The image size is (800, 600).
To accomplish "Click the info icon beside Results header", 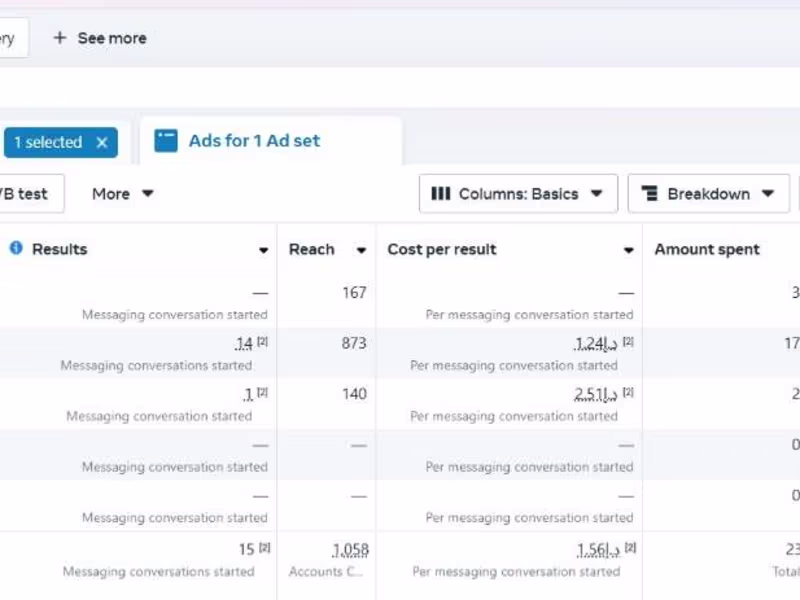I will 15,249.
